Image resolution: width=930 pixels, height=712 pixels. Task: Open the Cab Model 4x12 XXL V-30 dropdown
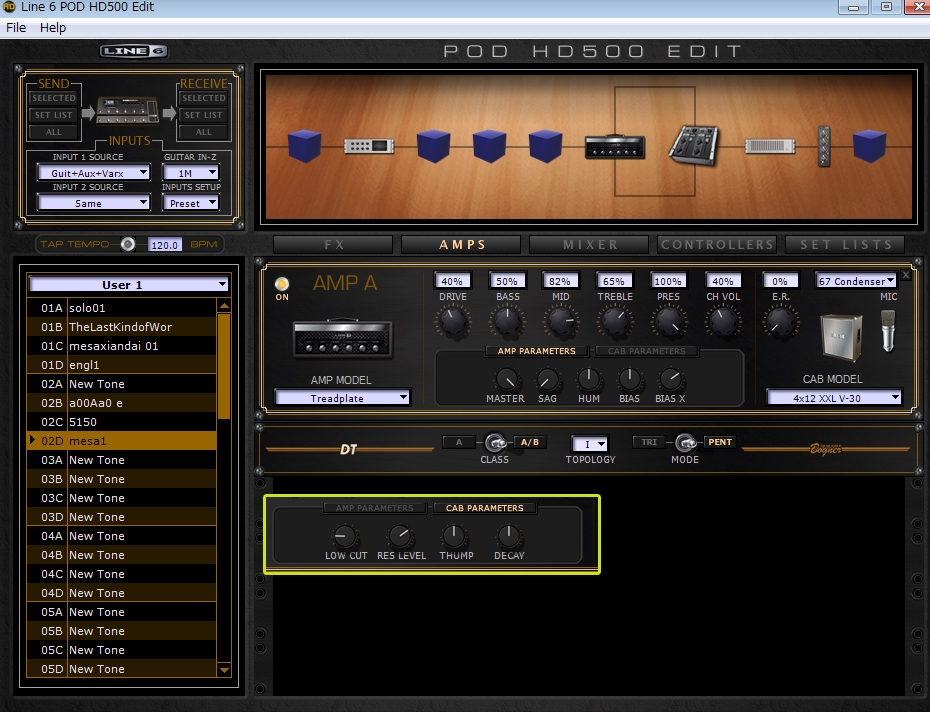pyautogui.click(x=834, y=398)
